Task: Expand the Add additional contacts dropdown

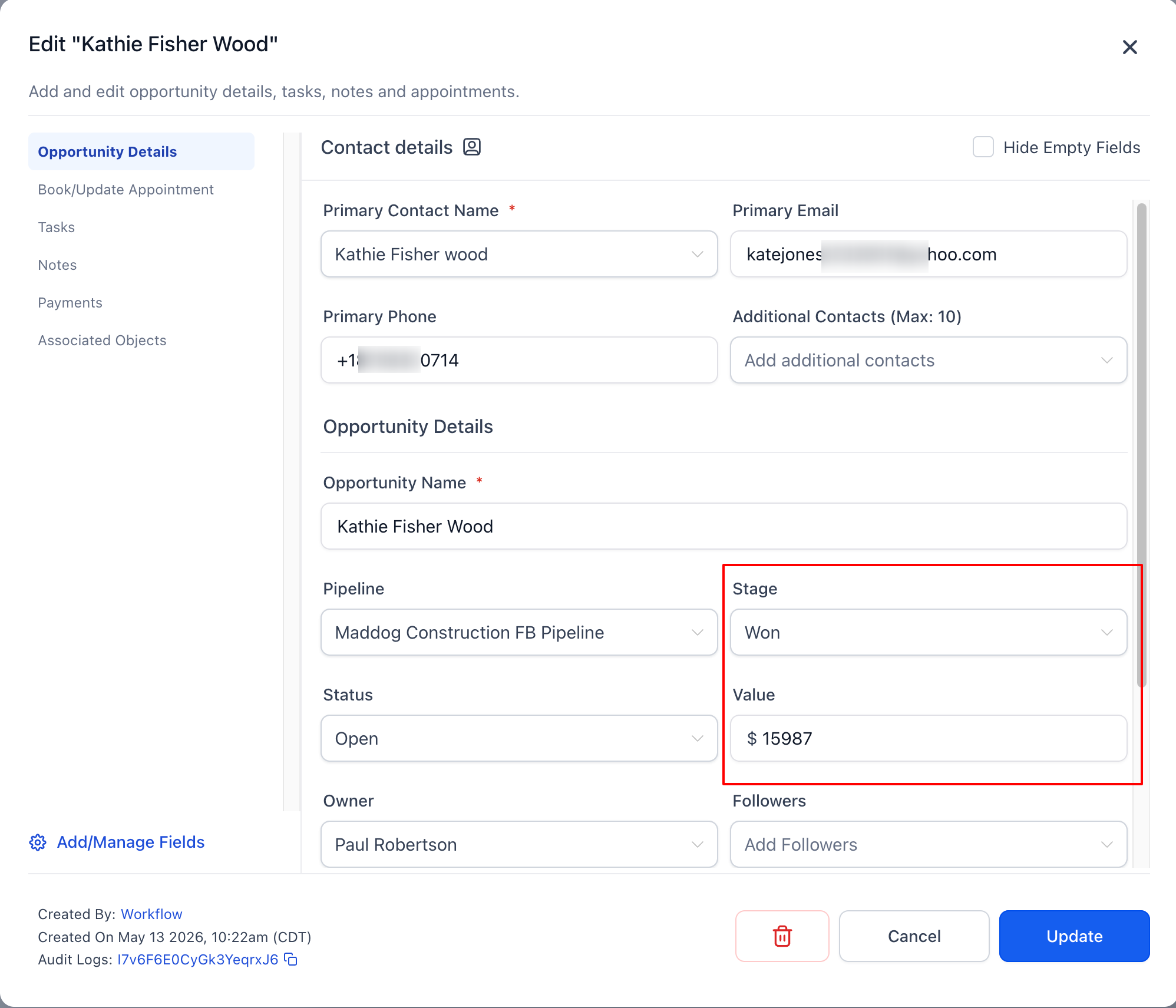Action: coord(929,360)
